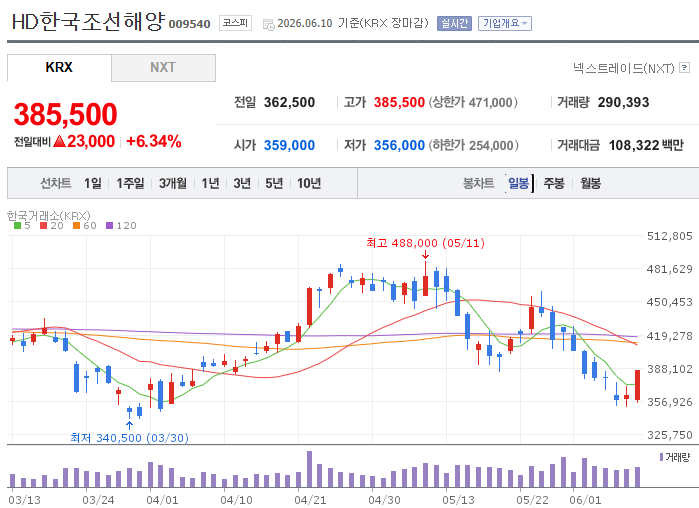The width and height of the screenshot is (699, 508).
Task: Click the red up-triangle change icon
Action: [x=59, y=141]
